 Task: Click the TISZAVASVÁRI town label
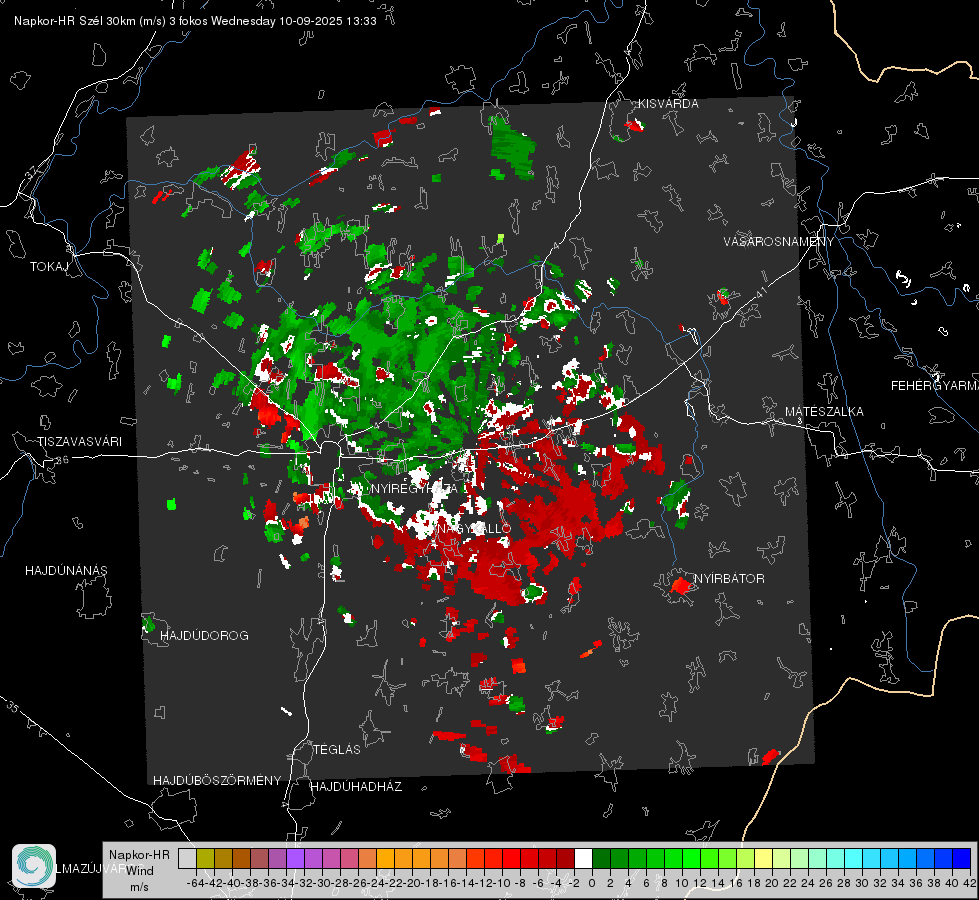(80, 442)
